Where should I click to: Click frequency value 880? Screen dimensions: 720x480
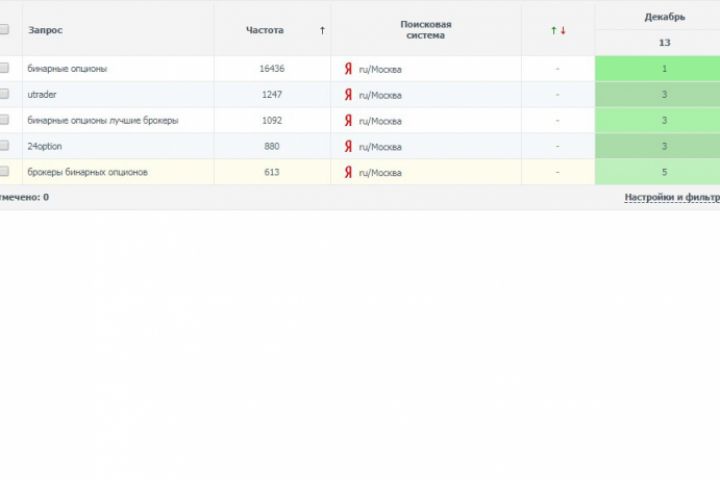(272, 146)
